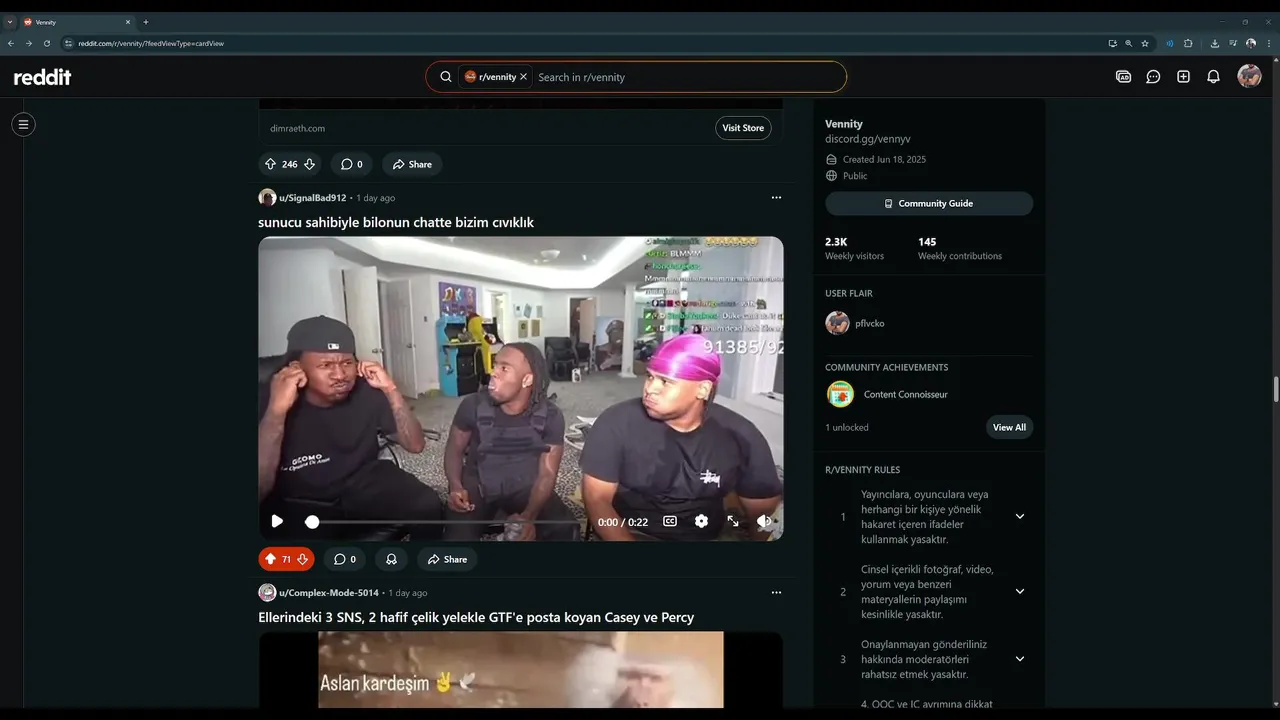Click the zoom magnifier in address bar
This screenshot has height=720, width=1280.
click(1129, 43)
